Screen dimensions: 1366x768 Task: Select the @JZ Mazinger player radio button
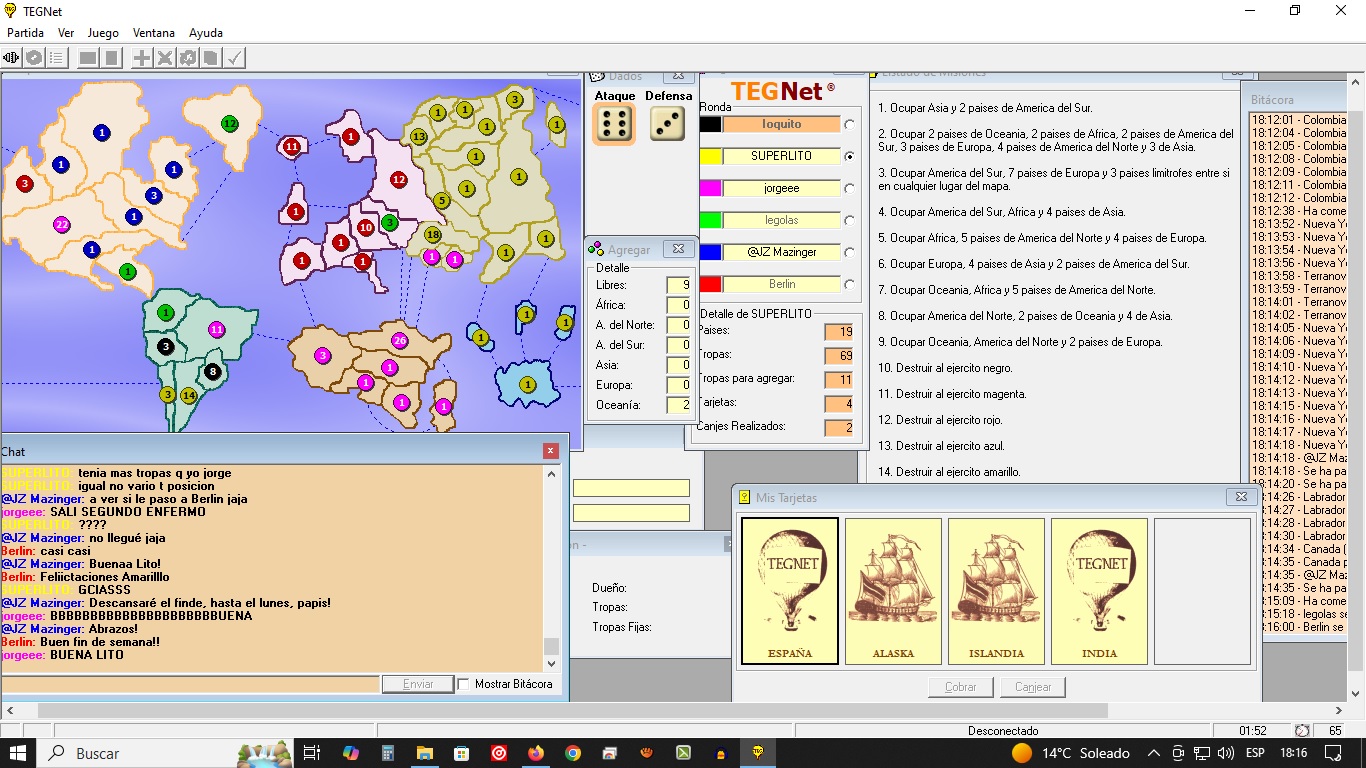pyautogui.click(x=850, y=252)
